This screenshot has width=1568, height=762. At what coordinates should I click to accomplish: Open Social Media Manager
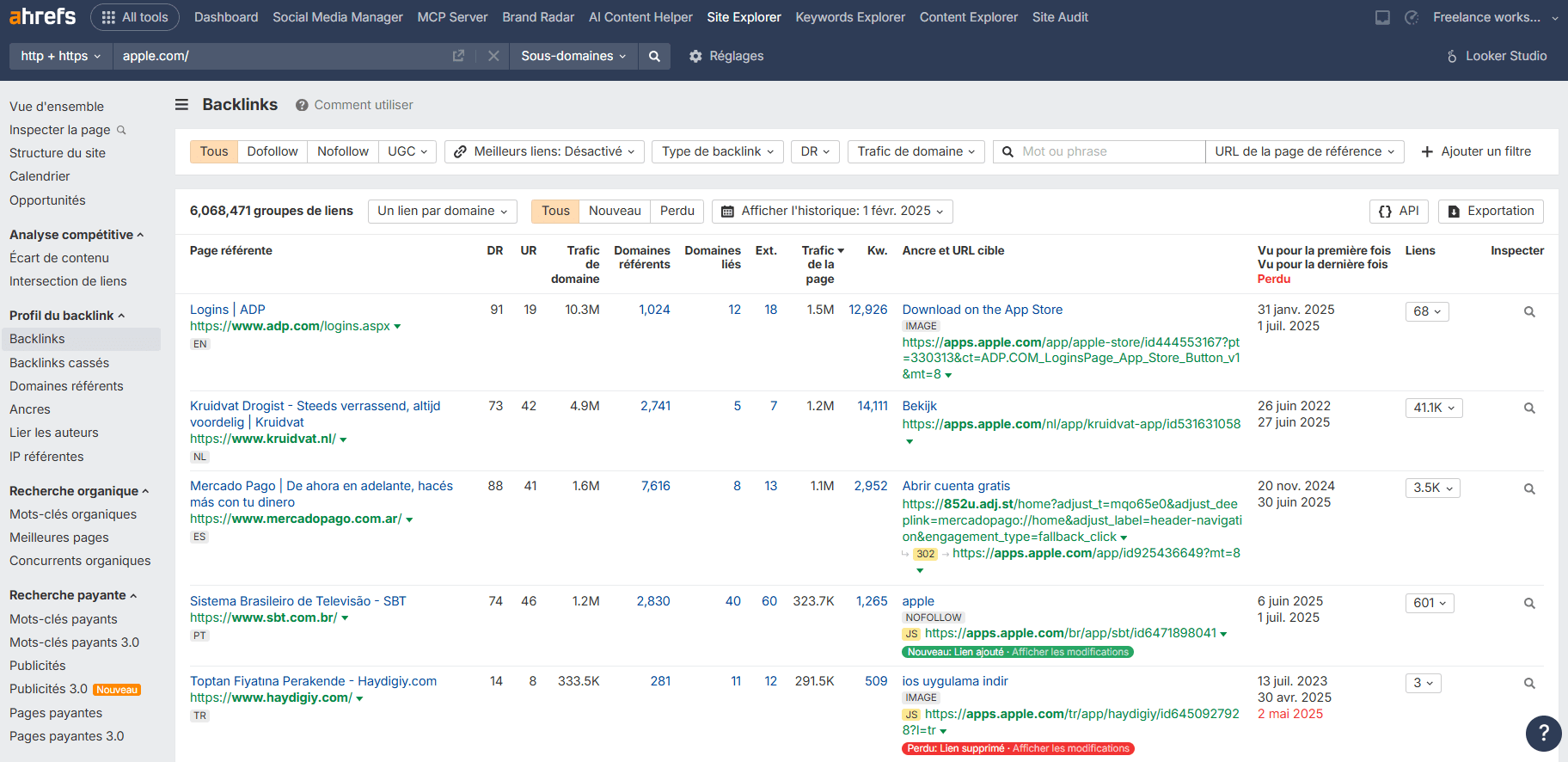[338, 17]
